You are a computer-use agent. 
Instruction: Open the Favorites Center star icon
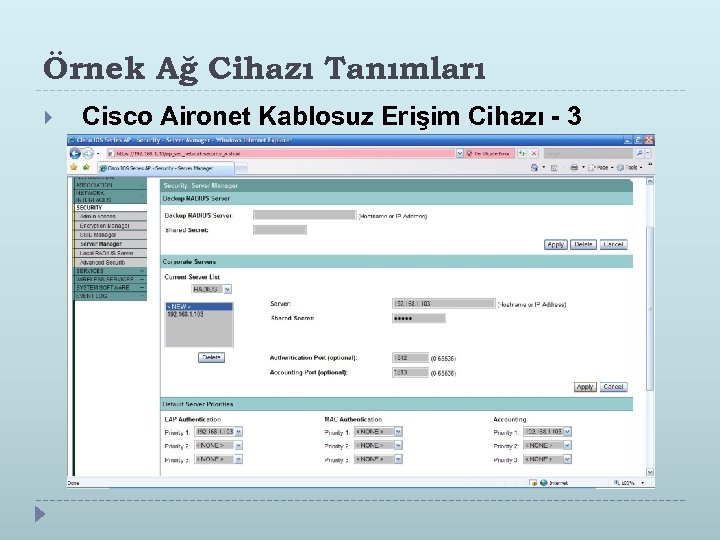(x=73, y=168)
